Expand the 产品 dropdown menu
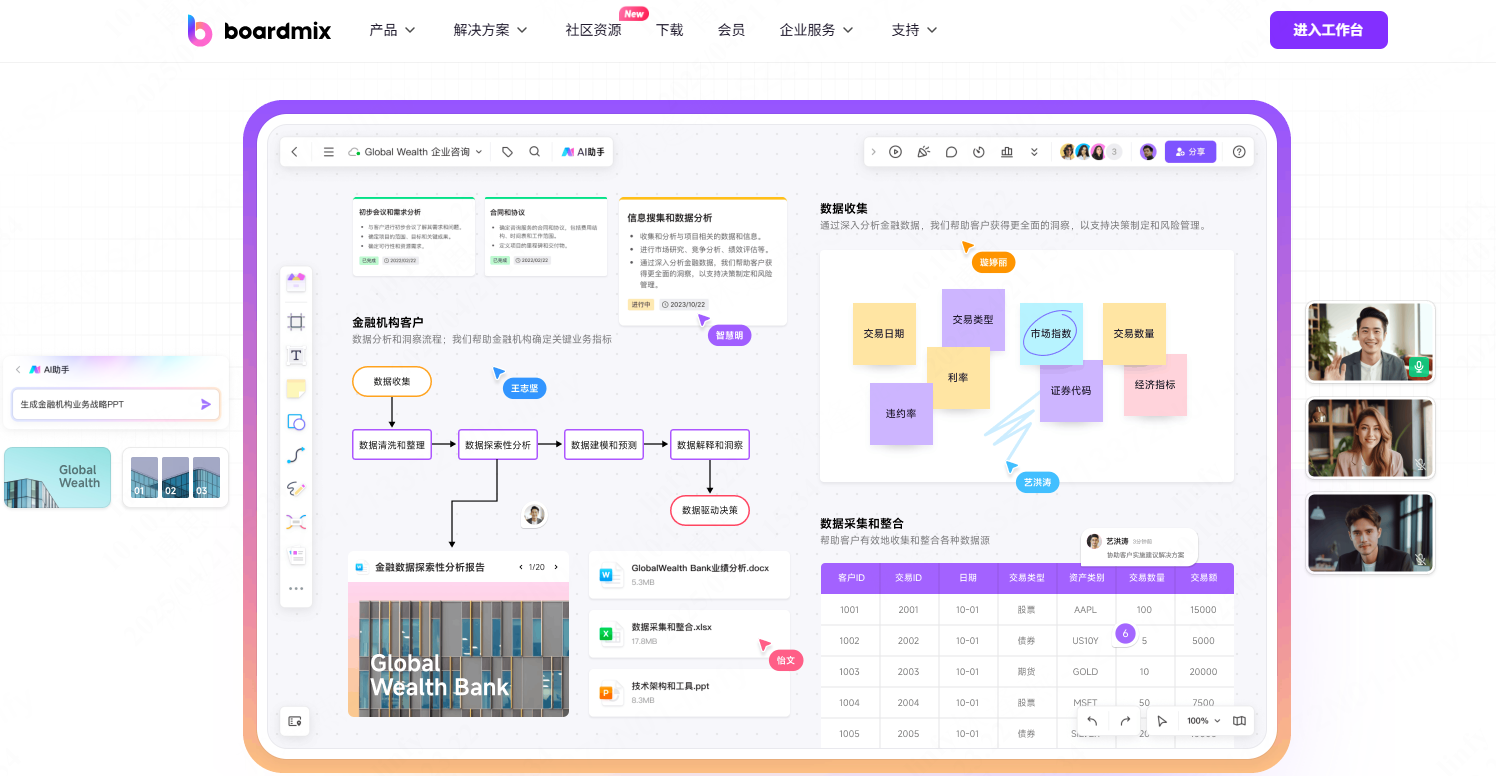This screenshot has height=776, width=1496. [392, 30]
